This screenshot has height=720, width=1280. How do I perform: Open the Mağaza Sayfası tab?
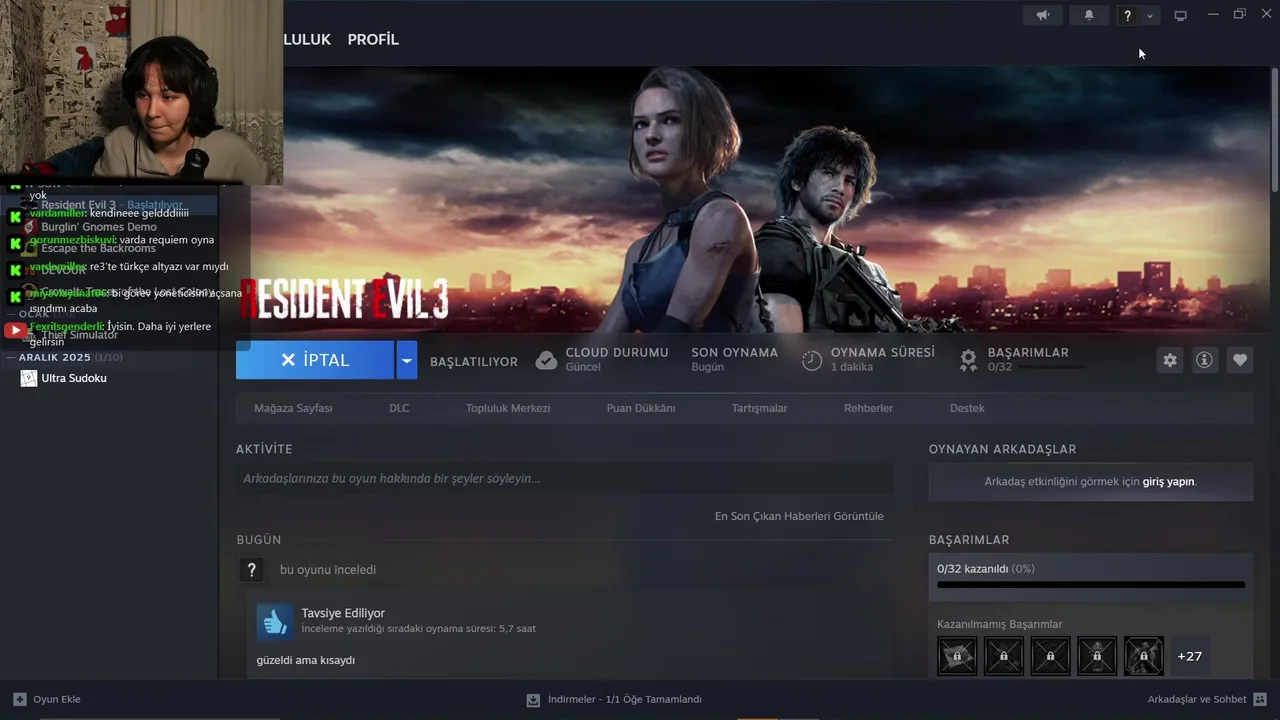coord(293,408)
